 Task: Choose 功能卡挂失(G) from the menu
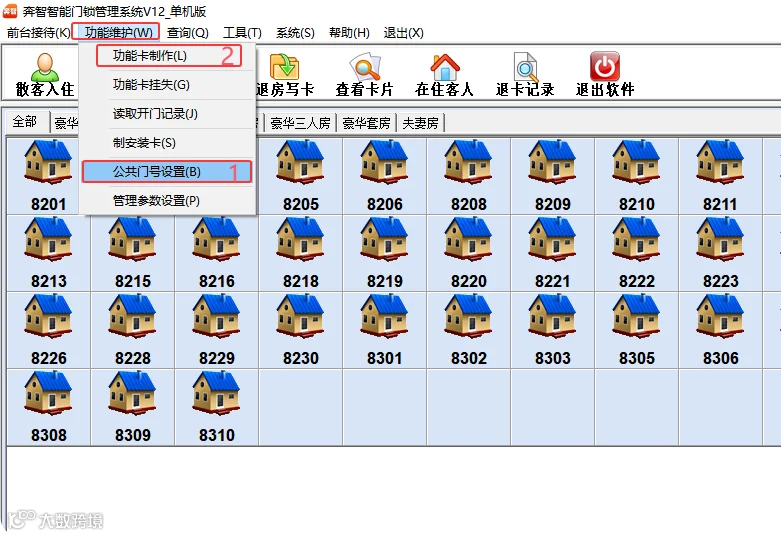168,85
